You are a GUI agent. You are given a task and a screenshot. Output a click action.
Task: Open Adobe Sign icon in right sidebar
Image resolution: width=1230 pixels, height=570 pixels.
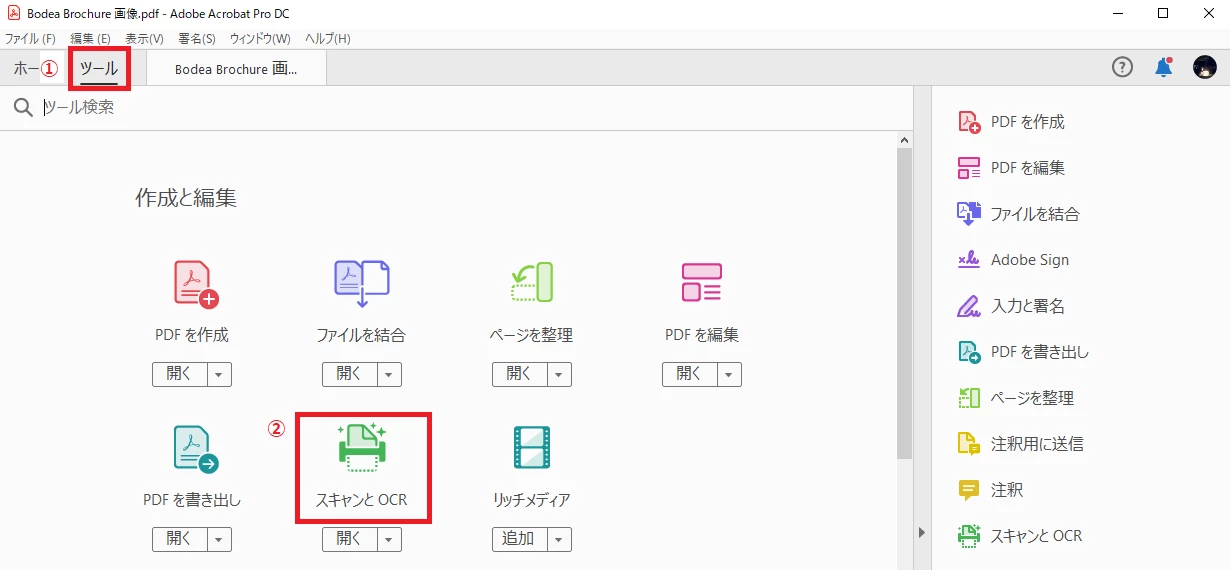pos(969,260)
